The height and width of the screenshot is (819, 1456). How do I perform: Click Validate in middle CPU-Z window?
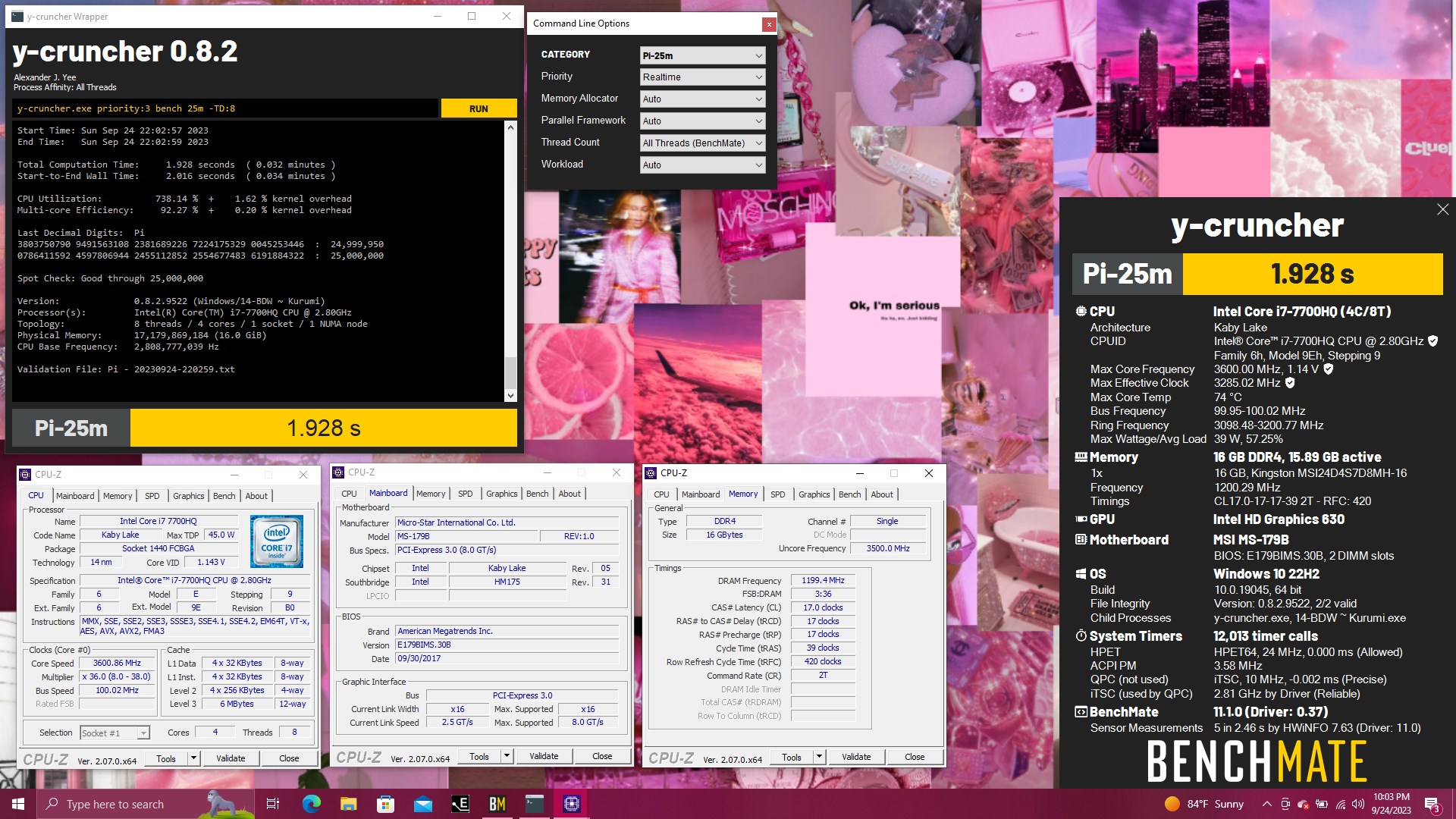(544, 756)
